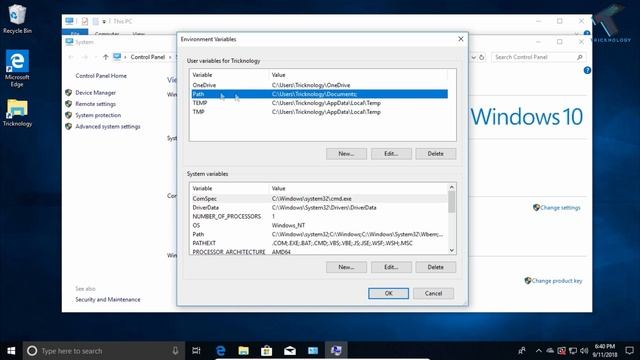This screenshot has height=360, width=640.
Task: Click Change product key link
Action: click(x=557, y=281)
